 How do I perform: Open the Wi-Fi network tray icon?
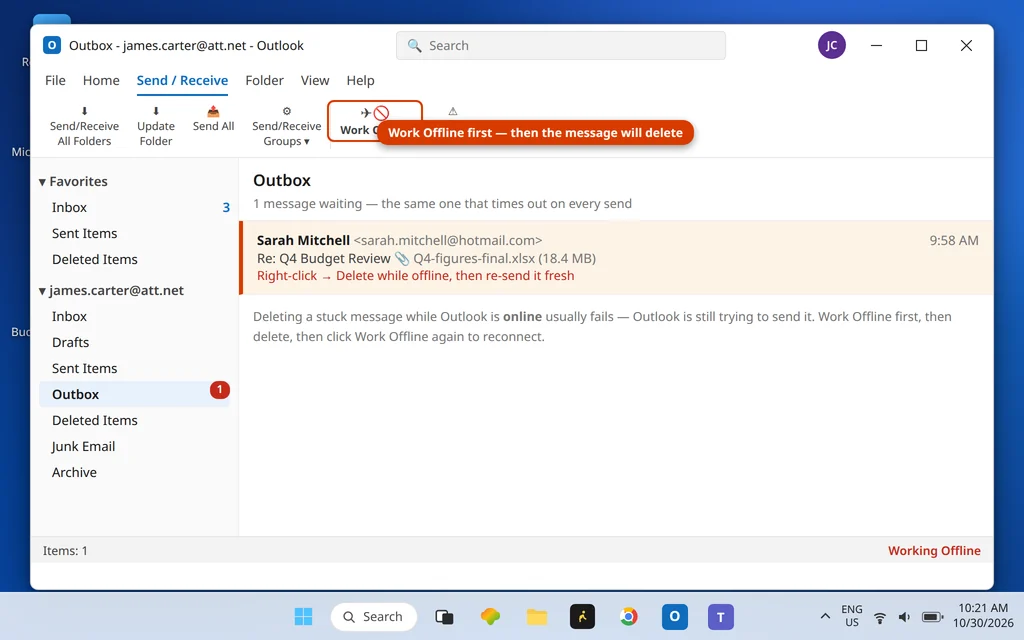click(x=880, y=617)
